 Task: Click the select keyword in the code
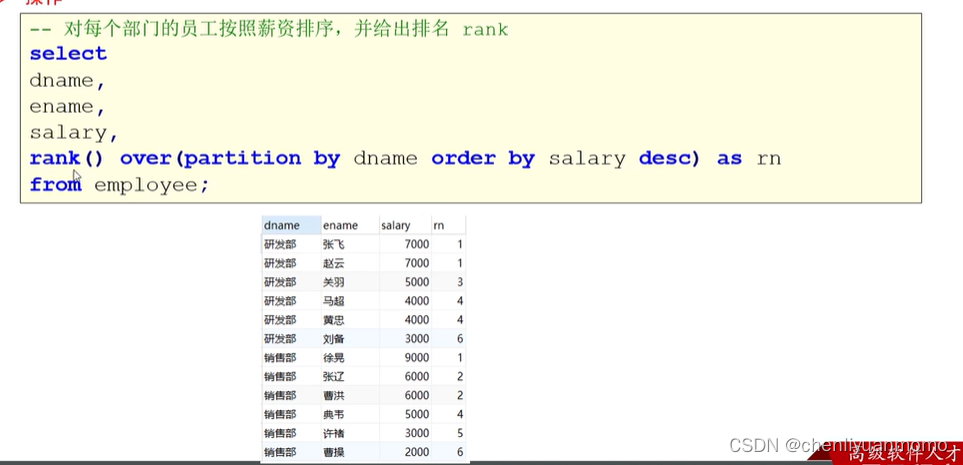68,54
